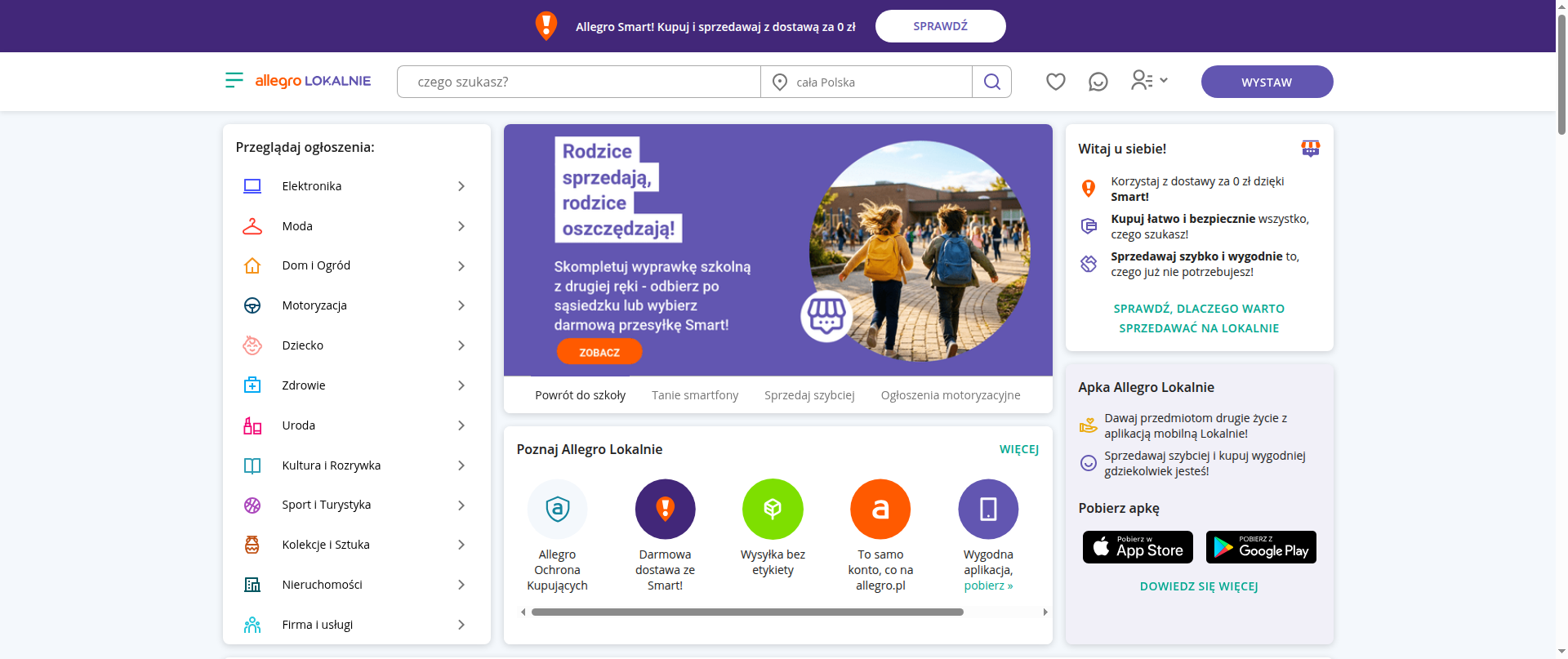
Task: Open To samo konto allegro icon
Action: [880, 509]
